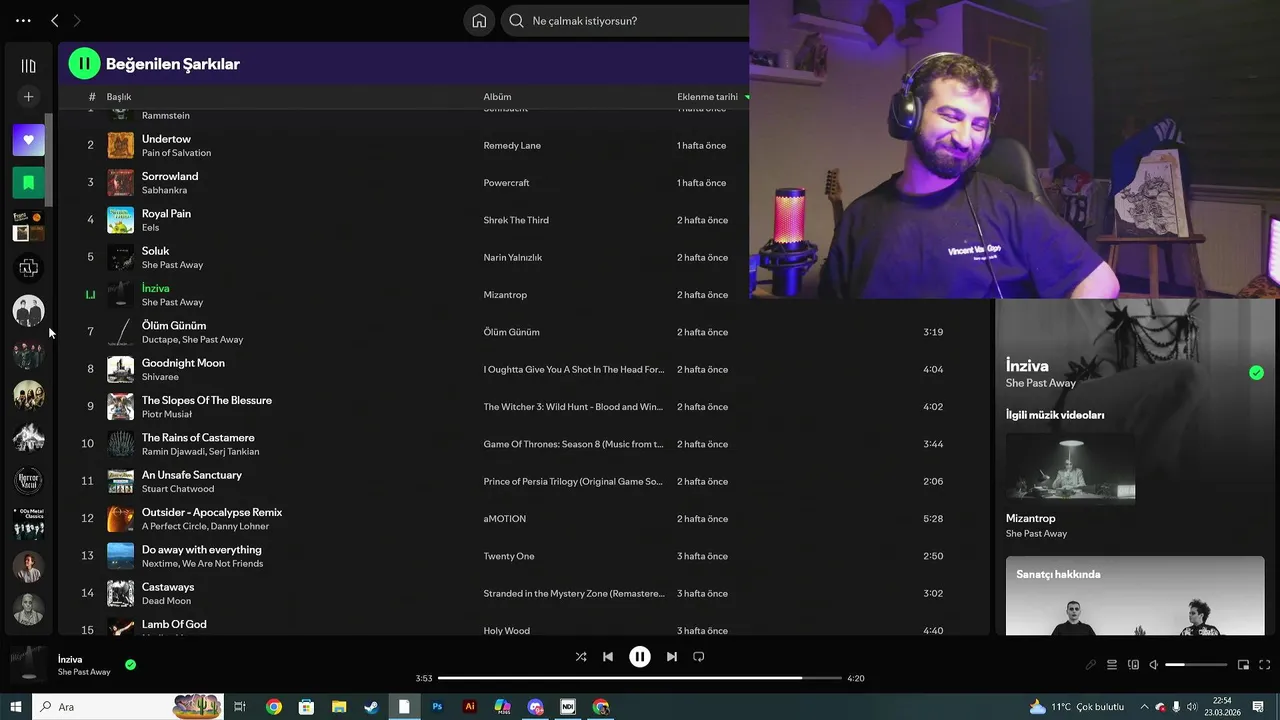The width and height of the screenshot is (1280, 720).
Task: Open the Piotr Musiał artist link
Action: 166,414
